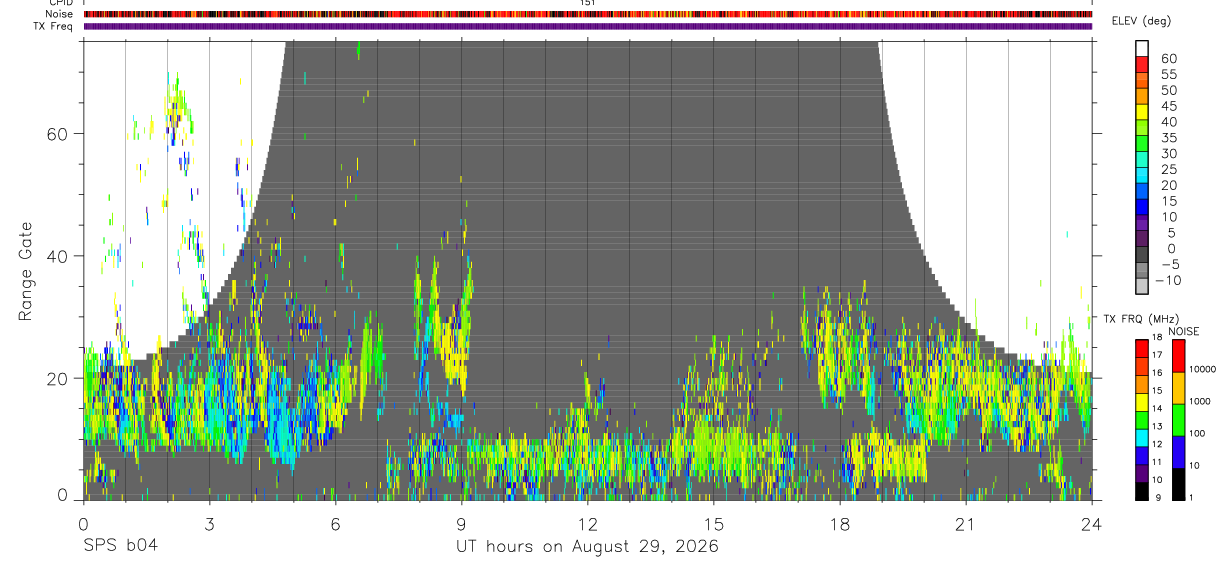Click the 12 hour mark on time axis

(587, 525)
